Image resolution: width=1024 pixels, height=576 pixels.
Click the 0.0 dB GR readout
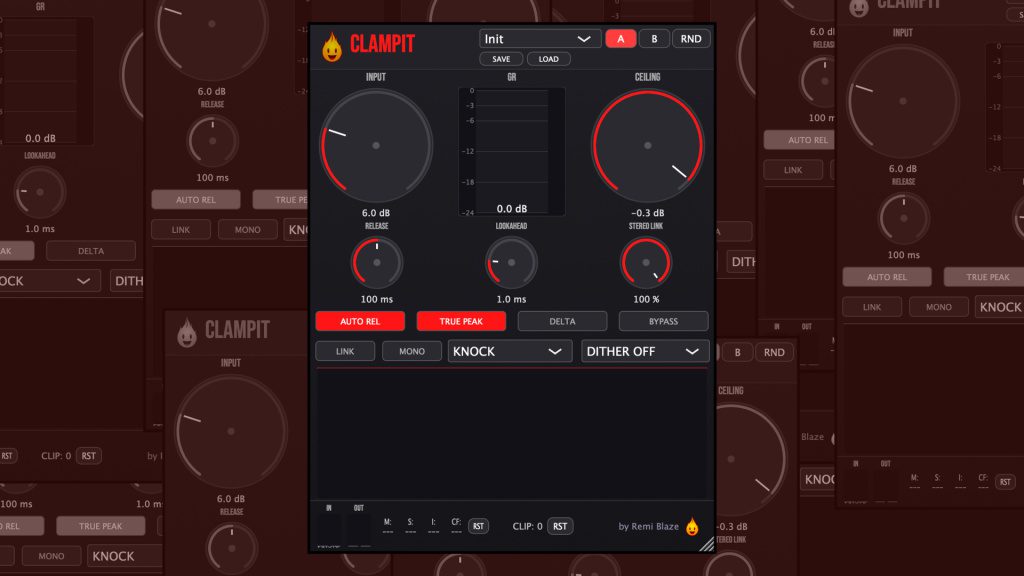point(511,209)
